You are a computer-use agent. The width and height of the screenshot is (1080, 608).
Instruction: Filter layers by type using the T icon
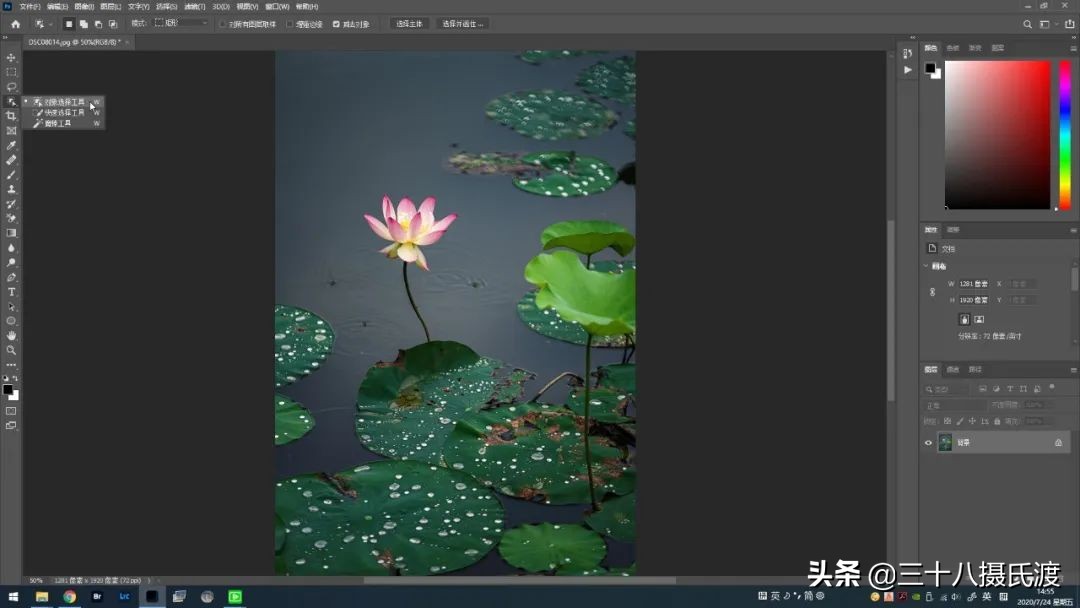point(1010,389)
